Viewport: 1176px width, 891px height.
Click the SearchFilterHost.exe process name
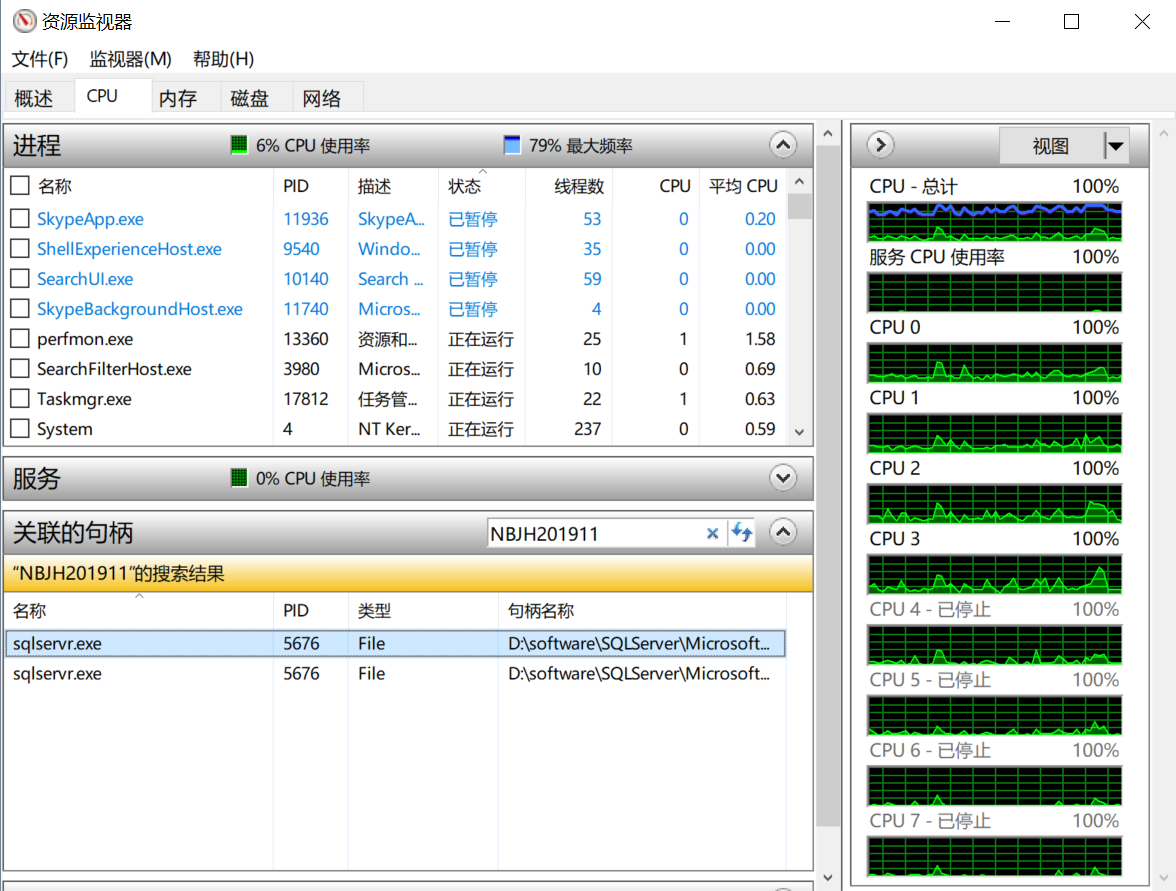pyautogui.click(x=114, y=369)
